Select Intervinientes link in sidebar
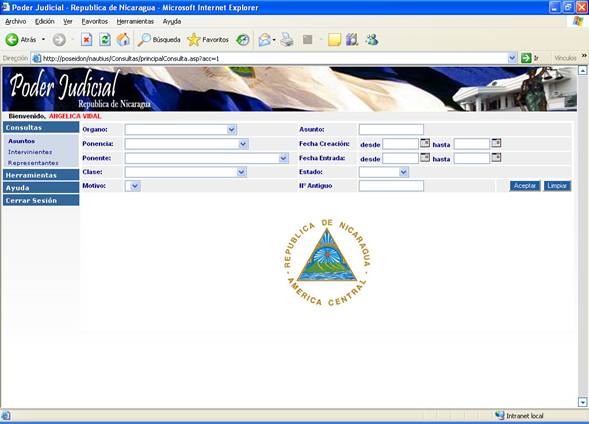Screen dimensions: 589x424 tap(30, 152)
